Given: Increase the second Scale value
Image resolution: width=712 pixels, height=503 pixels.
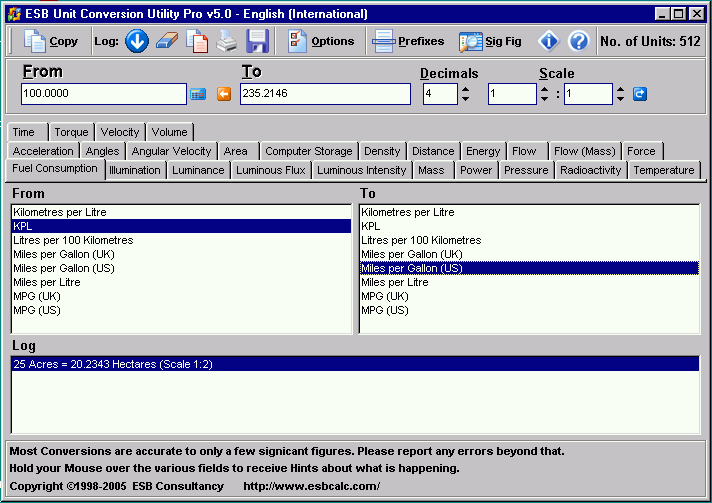Looking at the screenshot, I should pyautogui.click(x=620, y=89).
